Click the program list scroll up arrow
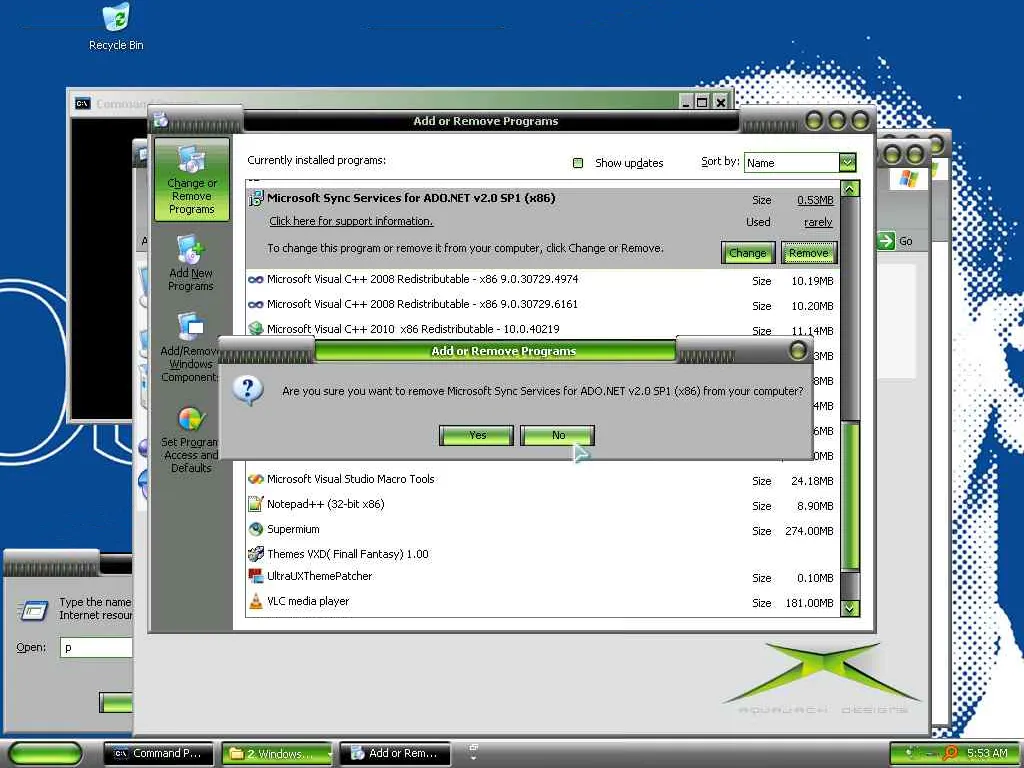This screenshot has height=768, width=1024. tap(850, 189)
